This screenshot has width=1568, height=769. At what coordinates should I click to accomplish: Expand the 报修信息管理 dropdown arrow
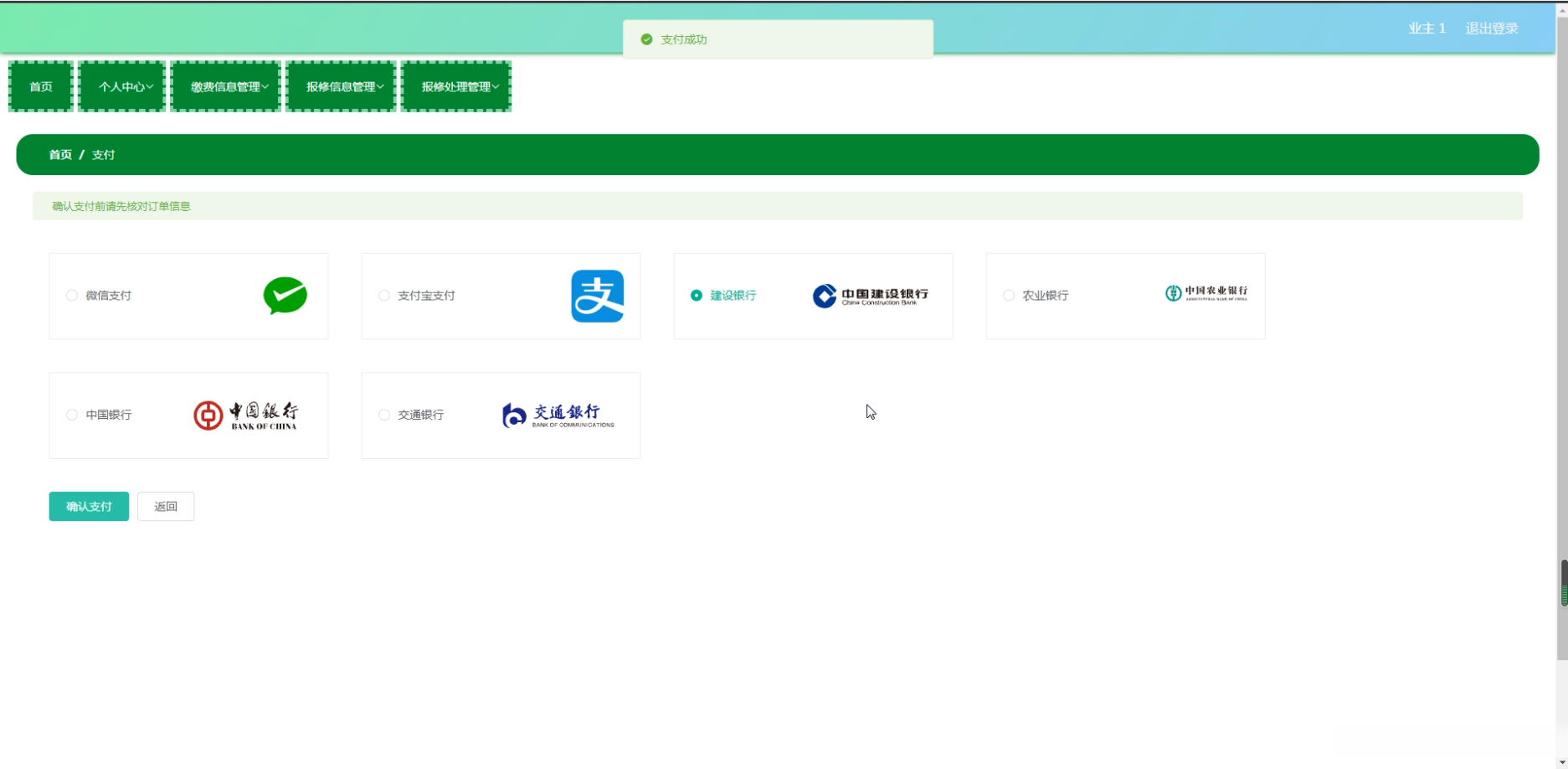(x=381, y=86)
